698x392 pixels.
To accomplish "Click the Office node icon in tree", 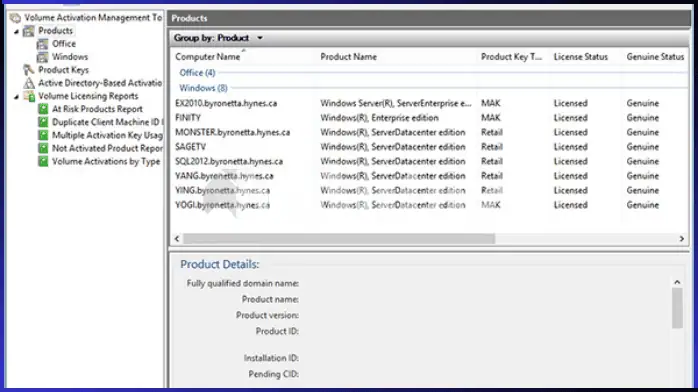I will [x=43, y=44].
